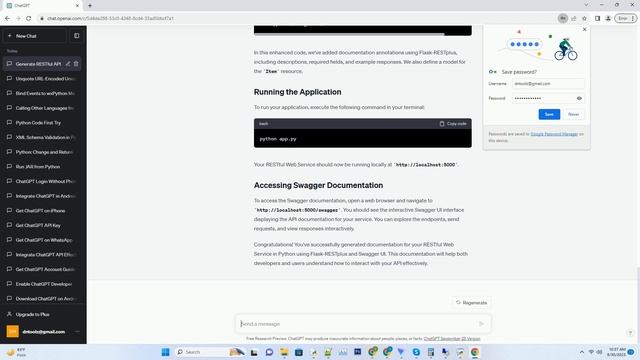Rename Generate RESTful API chat via pencil icon
This screenshot has height=360, width=640.
point(68,64)
